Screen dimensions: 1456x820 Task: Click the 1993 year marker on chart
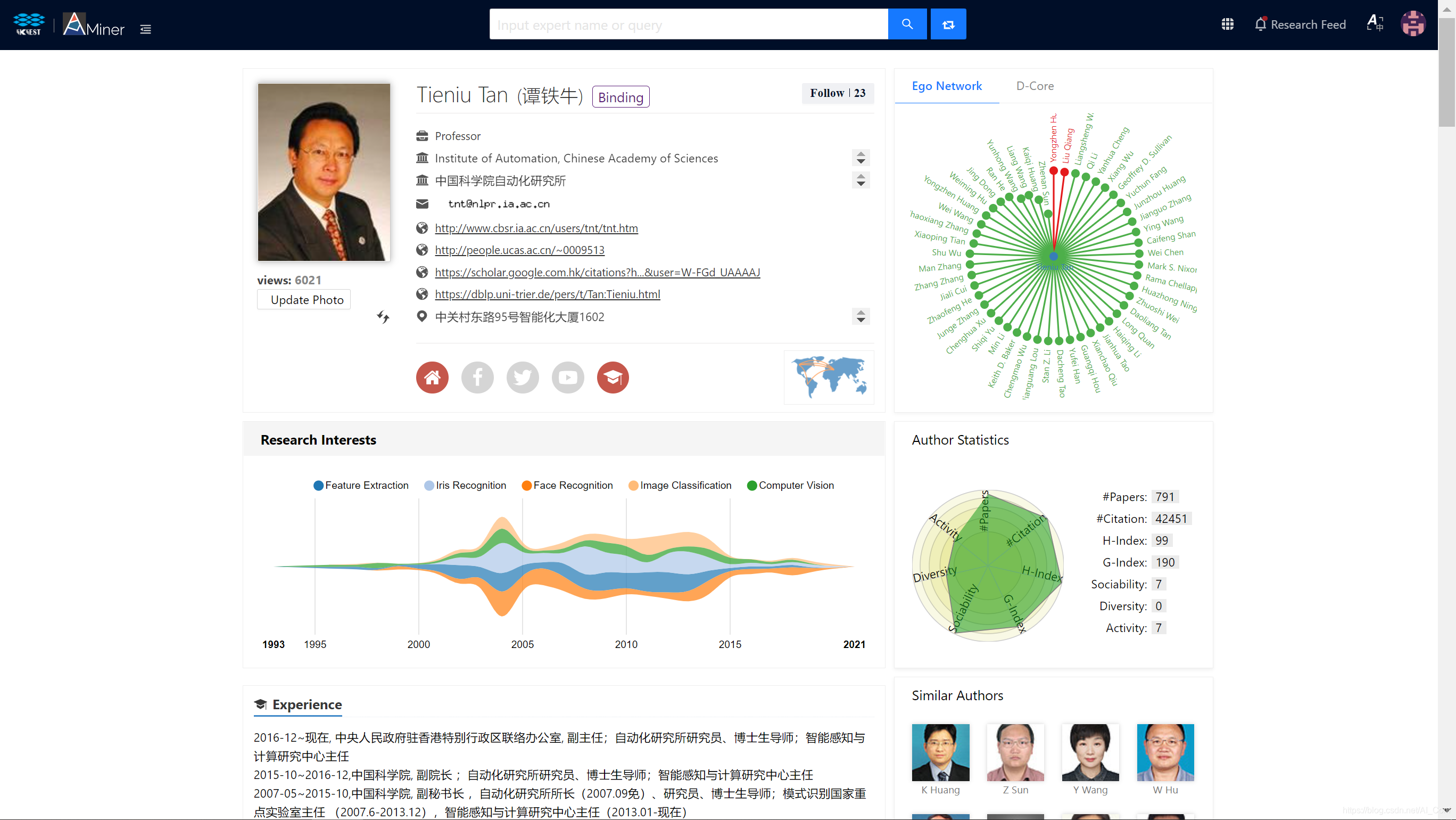click(x=274, y=644)
